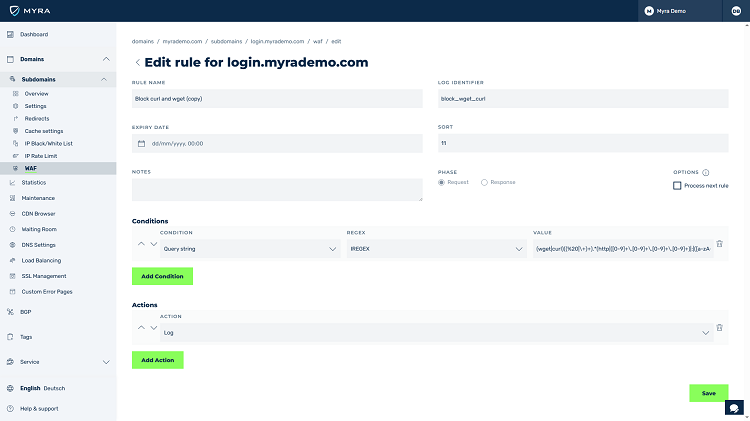
Task: Move the condition up
Action: coord(141,244)
